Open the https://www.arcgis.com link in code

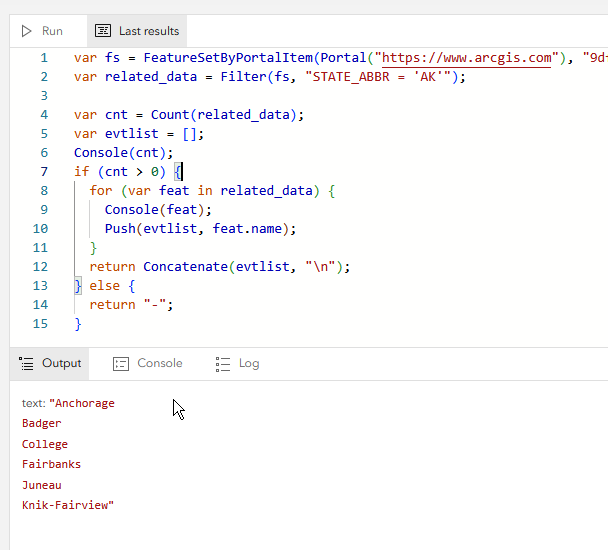466,58
